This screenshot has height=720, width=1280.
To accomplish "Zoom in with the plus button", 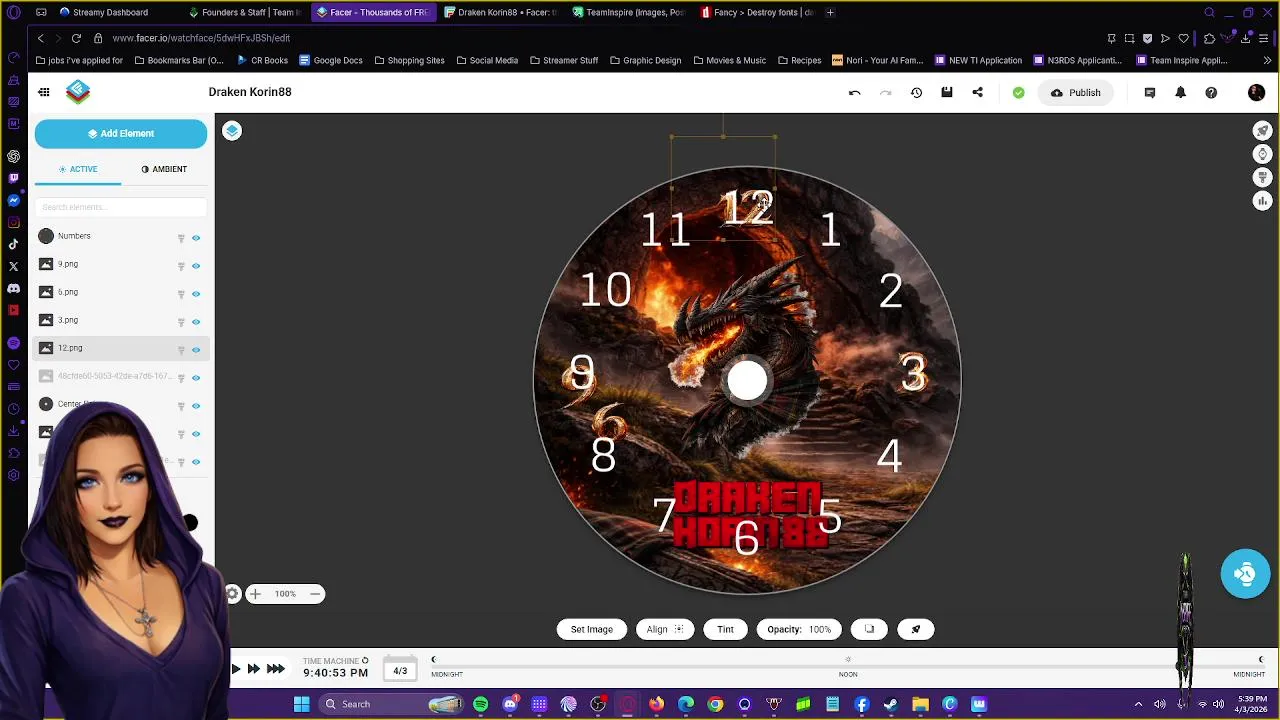I will pos(255,594).
